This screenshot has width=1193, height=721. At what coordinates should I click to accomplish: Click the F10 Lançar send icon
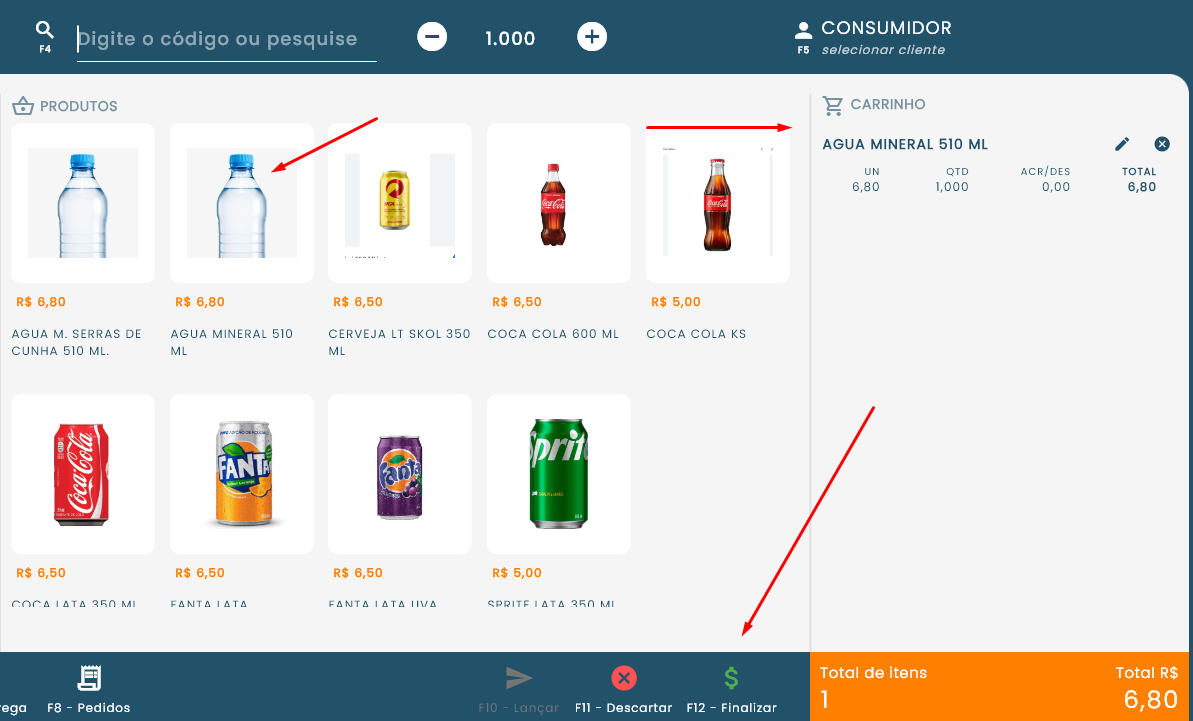tap(518, 679)
